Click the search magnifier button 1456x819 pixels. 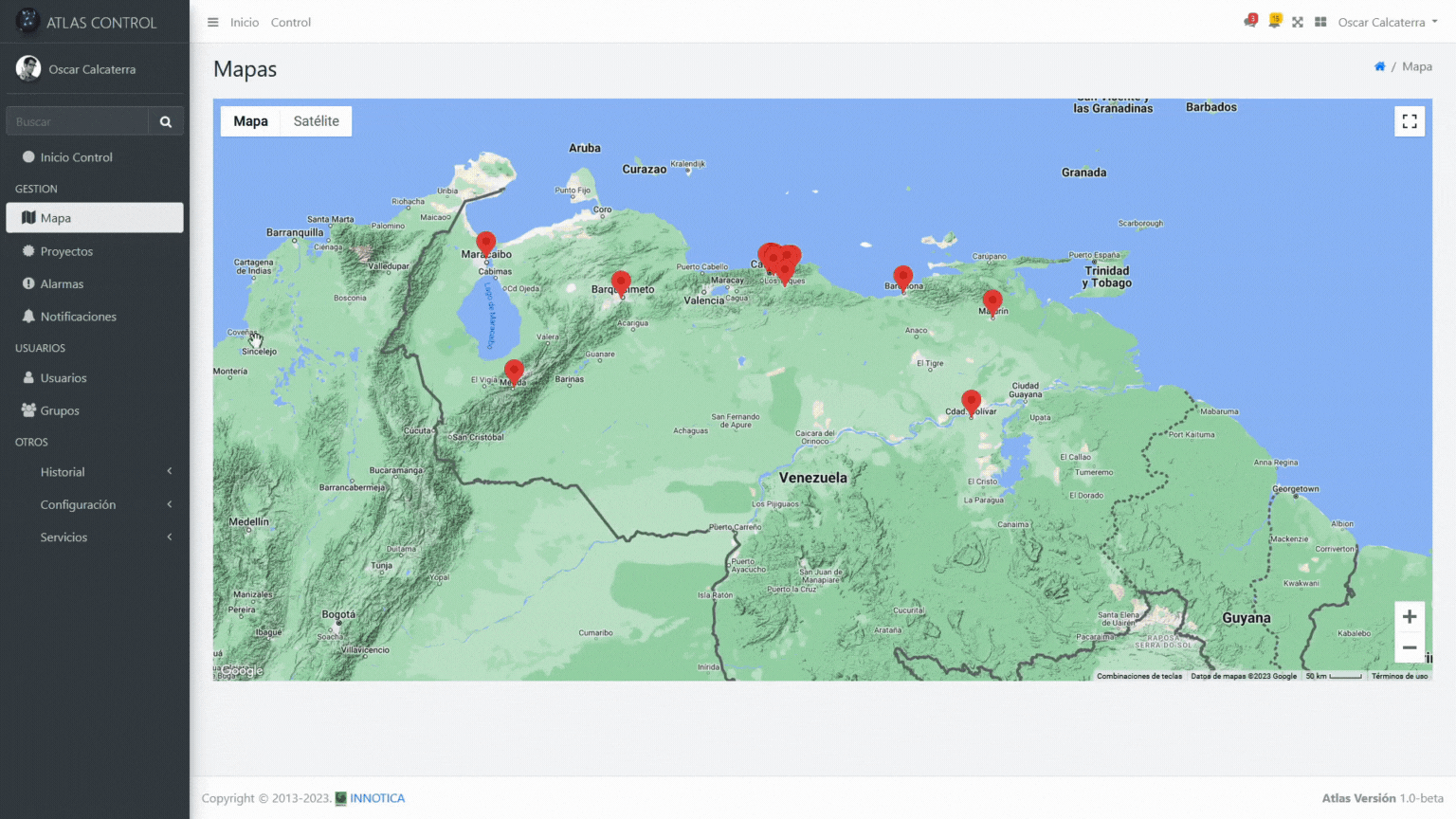click(166, 121)
